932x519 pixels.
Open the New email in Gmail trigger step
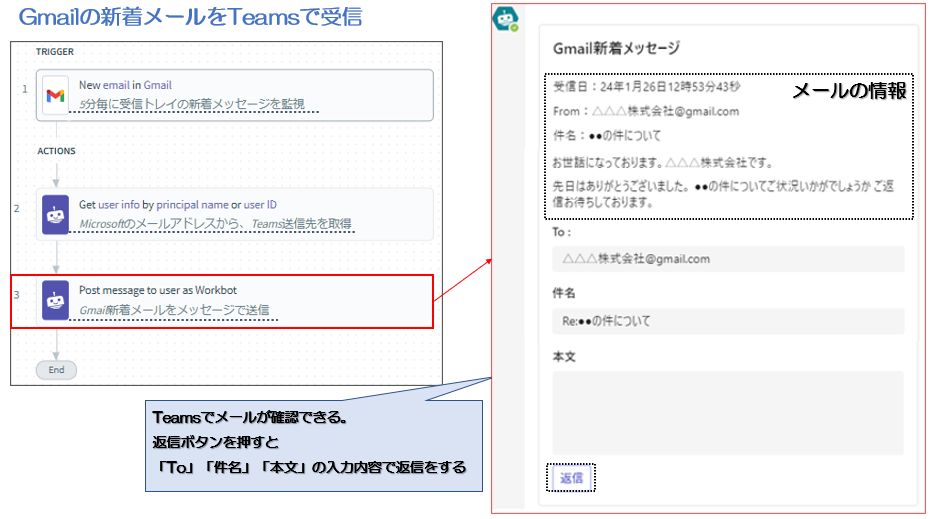(x=234, y=95)
